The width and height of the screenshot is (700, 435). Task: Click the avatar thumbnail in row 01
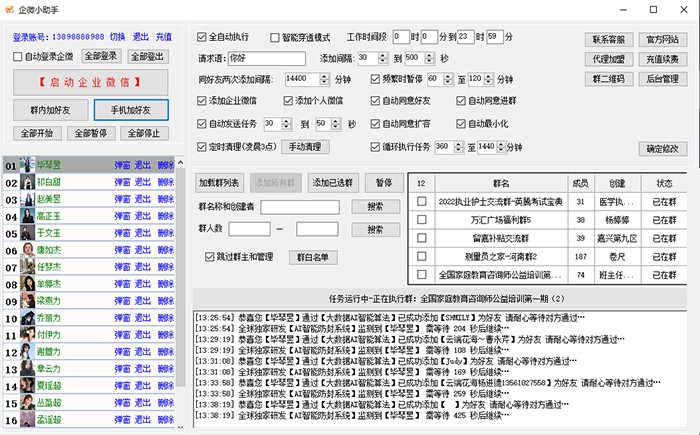(27, 165)
